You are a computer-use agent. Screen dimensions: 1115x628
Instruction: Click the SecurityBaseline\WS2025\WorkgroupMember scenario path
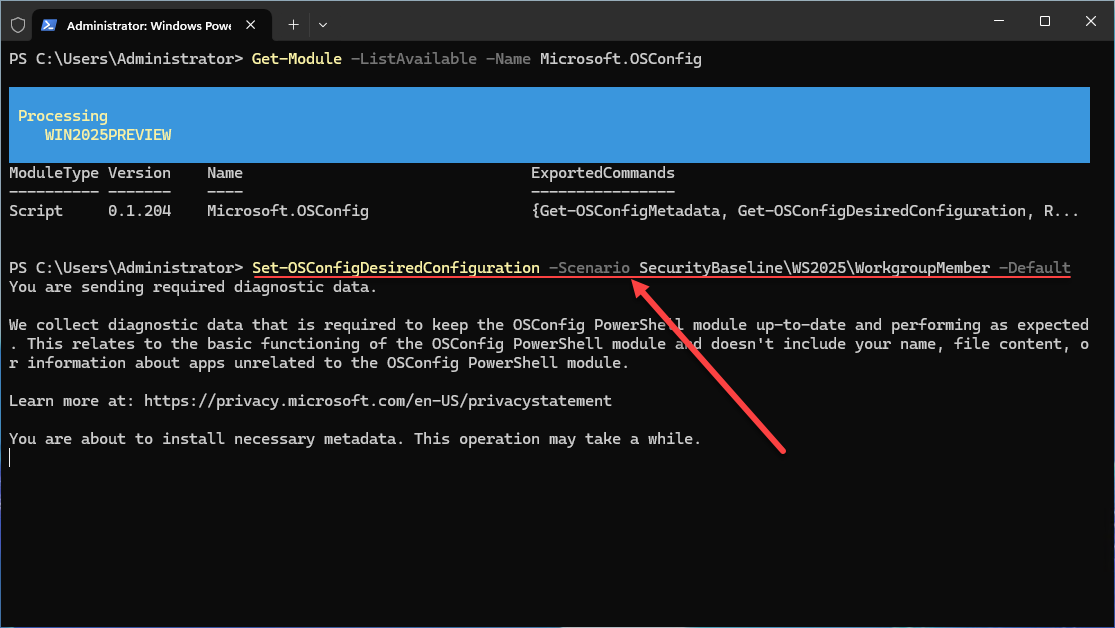(814, 268)
